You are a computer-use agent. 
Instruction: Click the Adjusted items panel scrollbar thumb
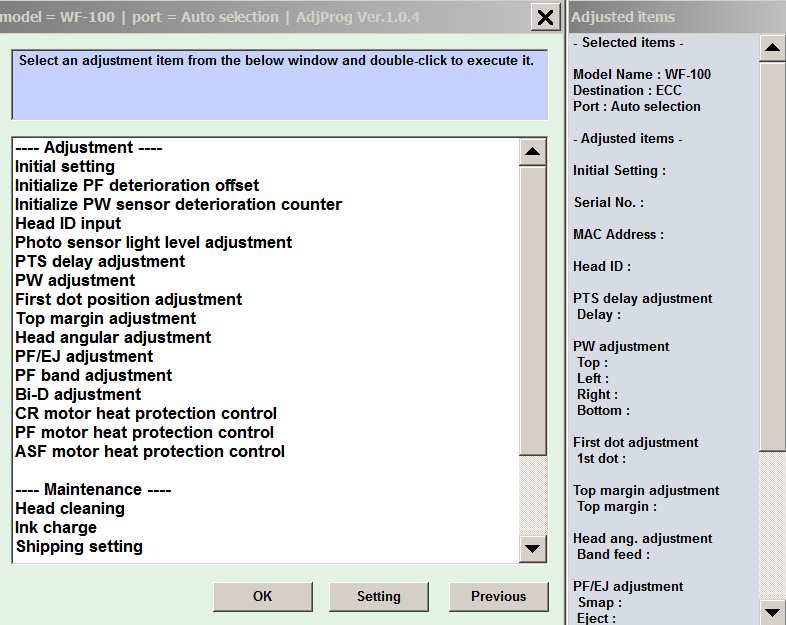(772, 256)
